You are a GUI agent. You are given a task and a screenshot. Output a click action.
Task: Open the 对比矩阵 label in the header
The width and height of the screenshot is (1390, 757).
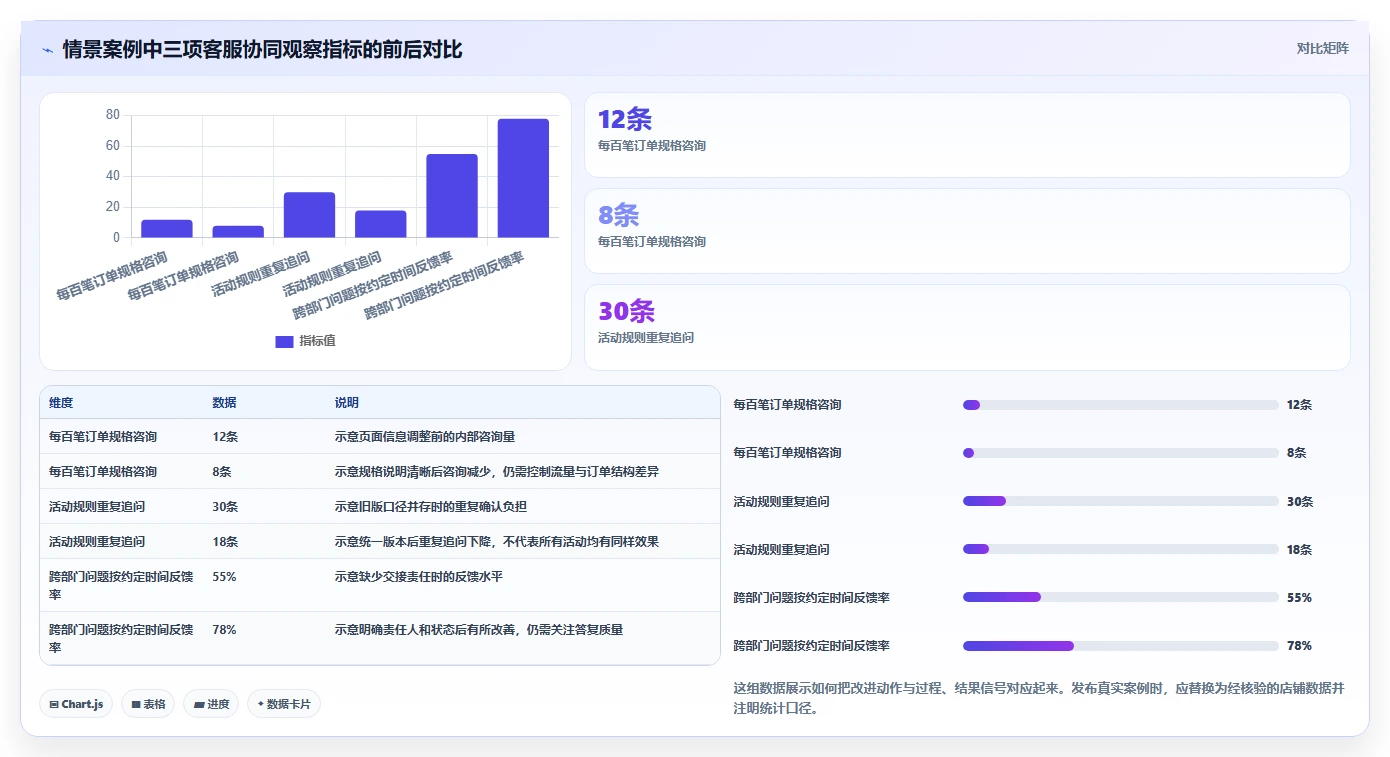coord(1322,48)
